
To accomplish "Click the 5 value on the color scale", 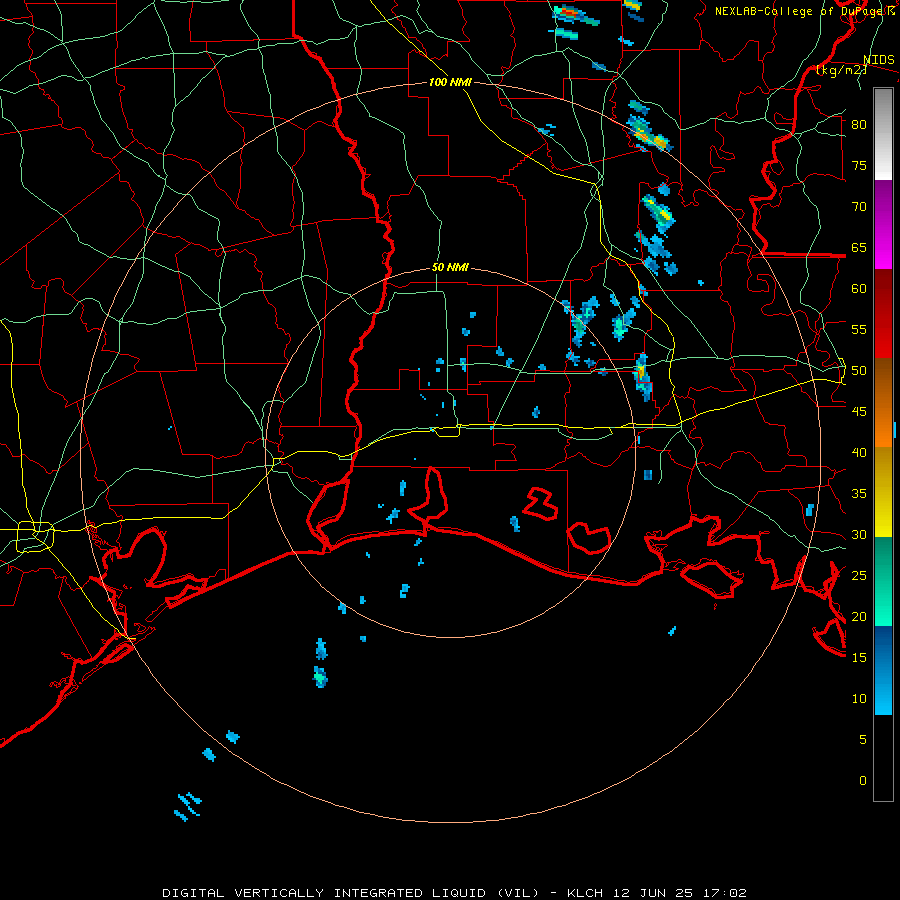I will [x=863, y=740].
